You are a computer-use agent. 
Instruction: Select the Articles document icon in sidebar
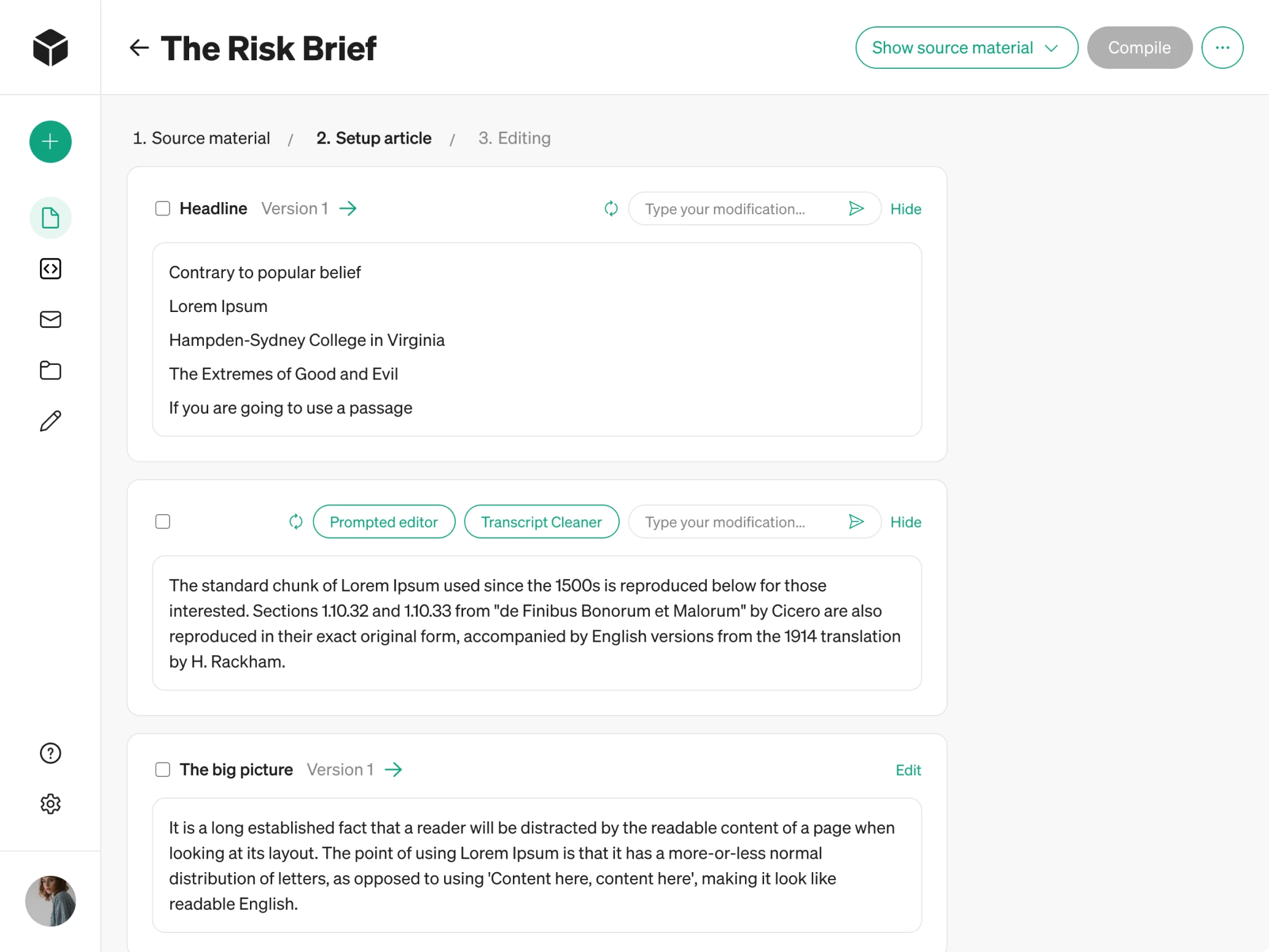[x=50, y=217]
